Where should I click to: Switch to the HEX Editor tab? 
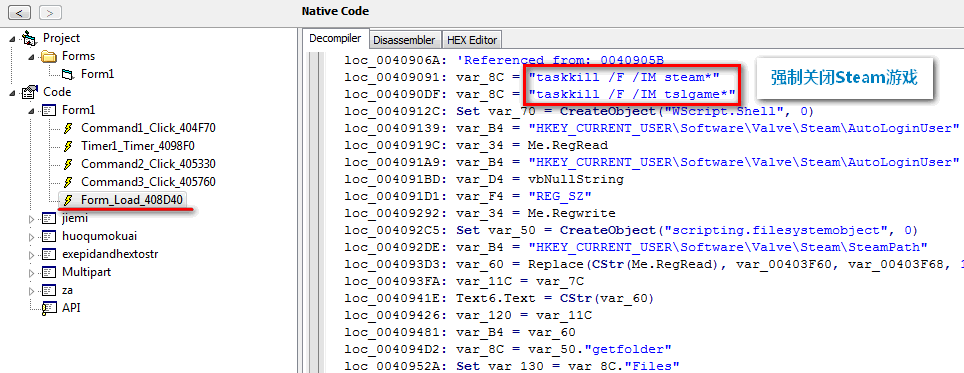[472, 40]
